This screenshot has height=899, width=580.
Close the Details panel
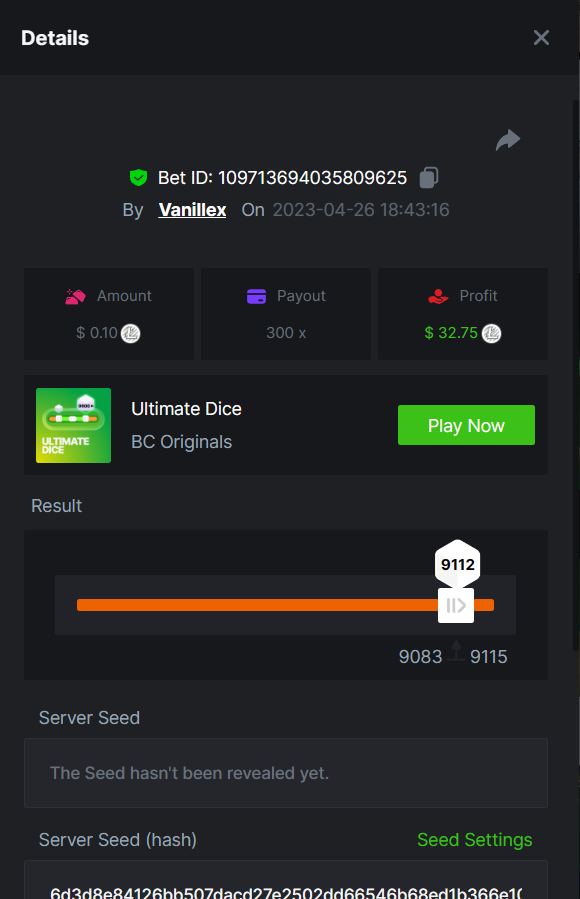click(541, 38)
